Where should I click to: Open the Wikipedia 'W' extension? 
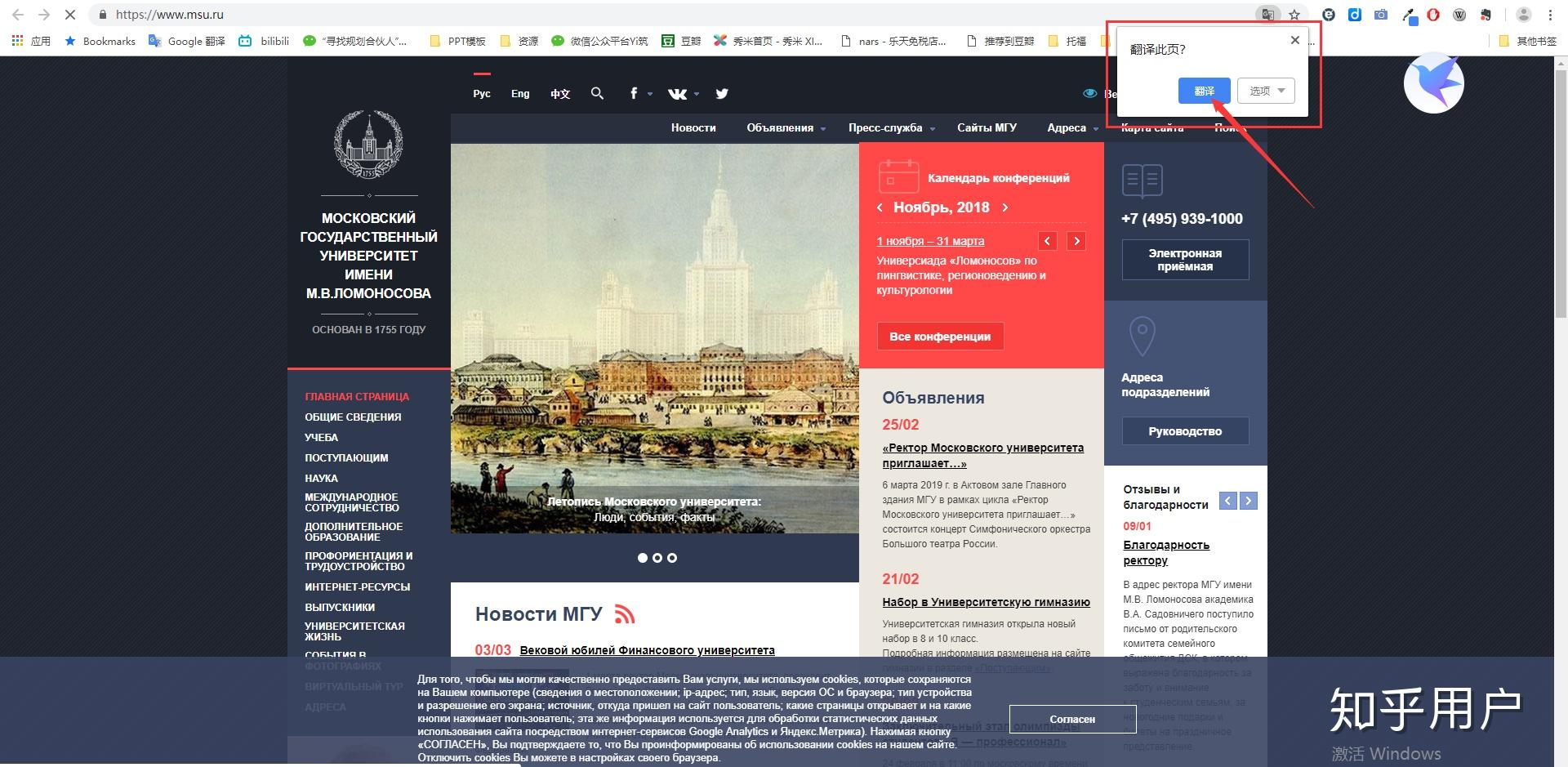tap(1459, 15)
